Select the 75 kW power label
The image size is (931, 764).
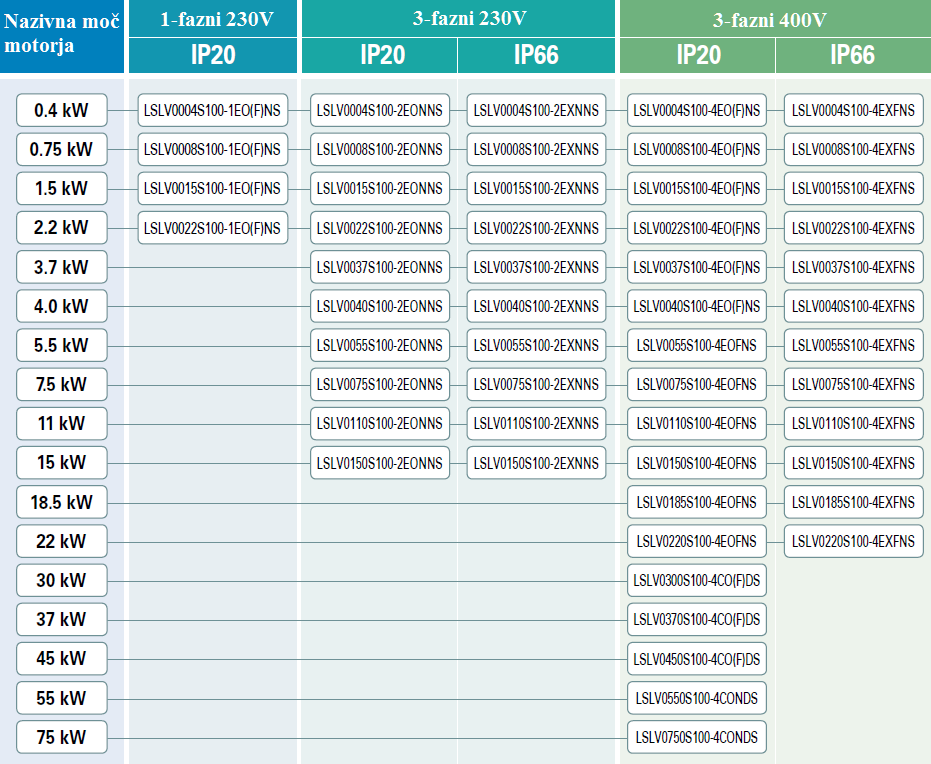61,738
